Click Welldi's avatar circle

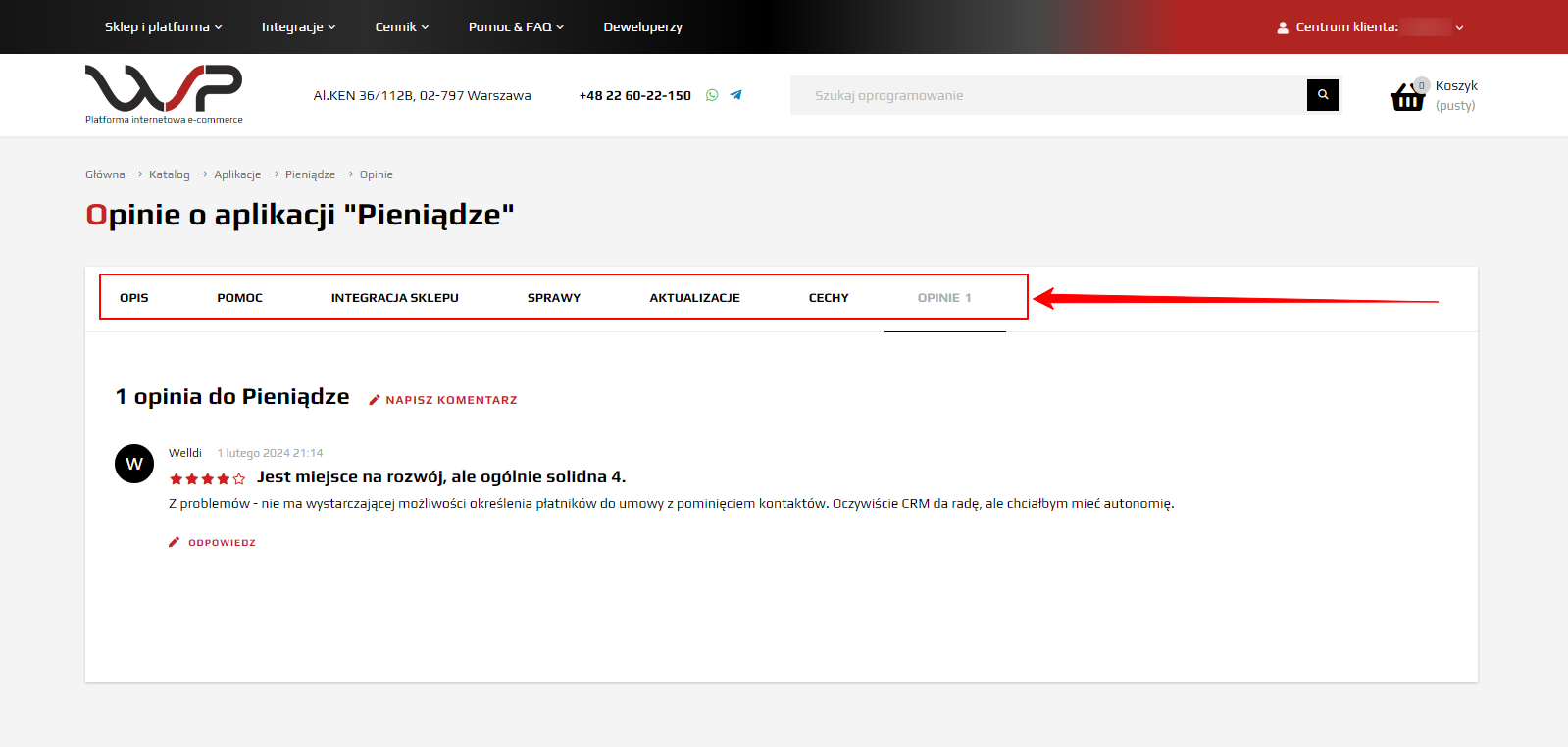click(x=134, y=464)
